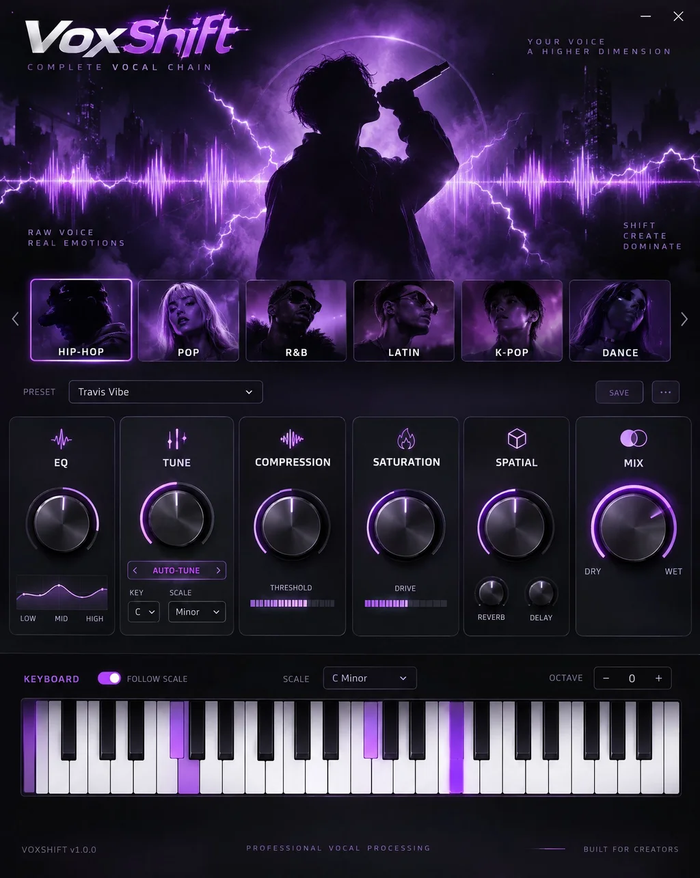Click the Saturation main knob

coord(405,525)
